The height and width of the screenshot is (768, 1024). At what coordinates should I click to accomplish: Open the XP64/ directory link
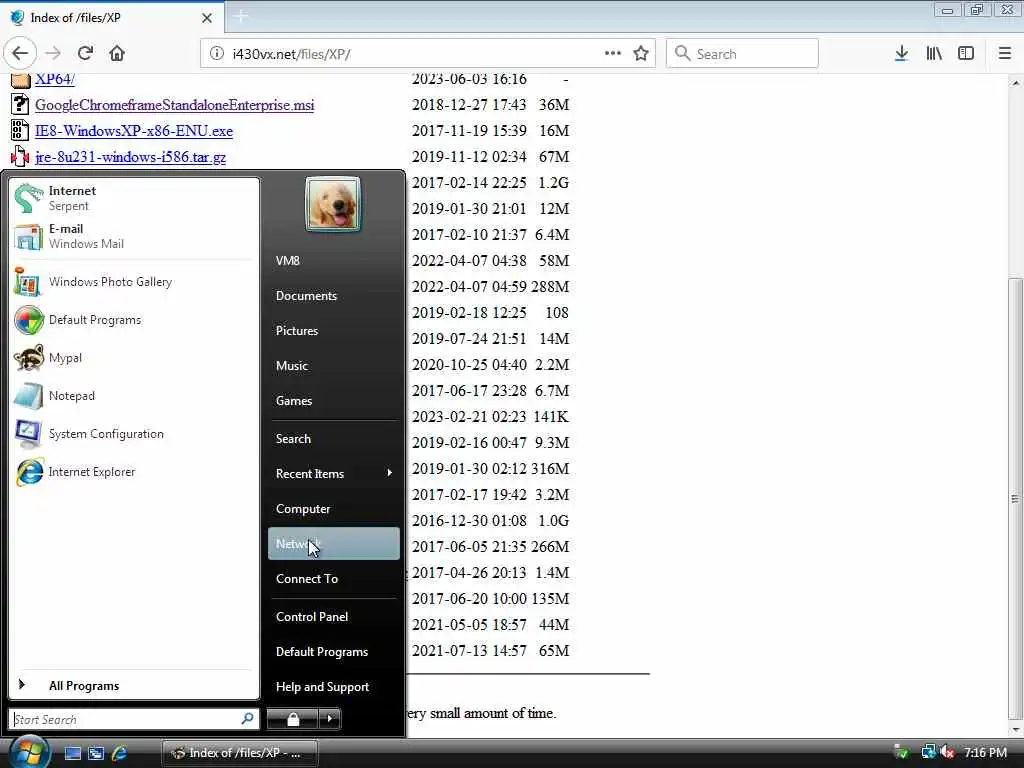click(55, 79)
